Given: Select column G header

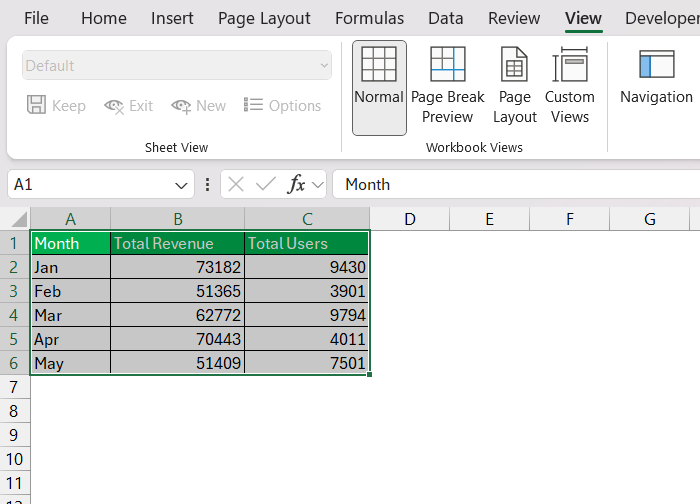Looking at the screenshot, I should pyautogui.click(x=650, y=219).
